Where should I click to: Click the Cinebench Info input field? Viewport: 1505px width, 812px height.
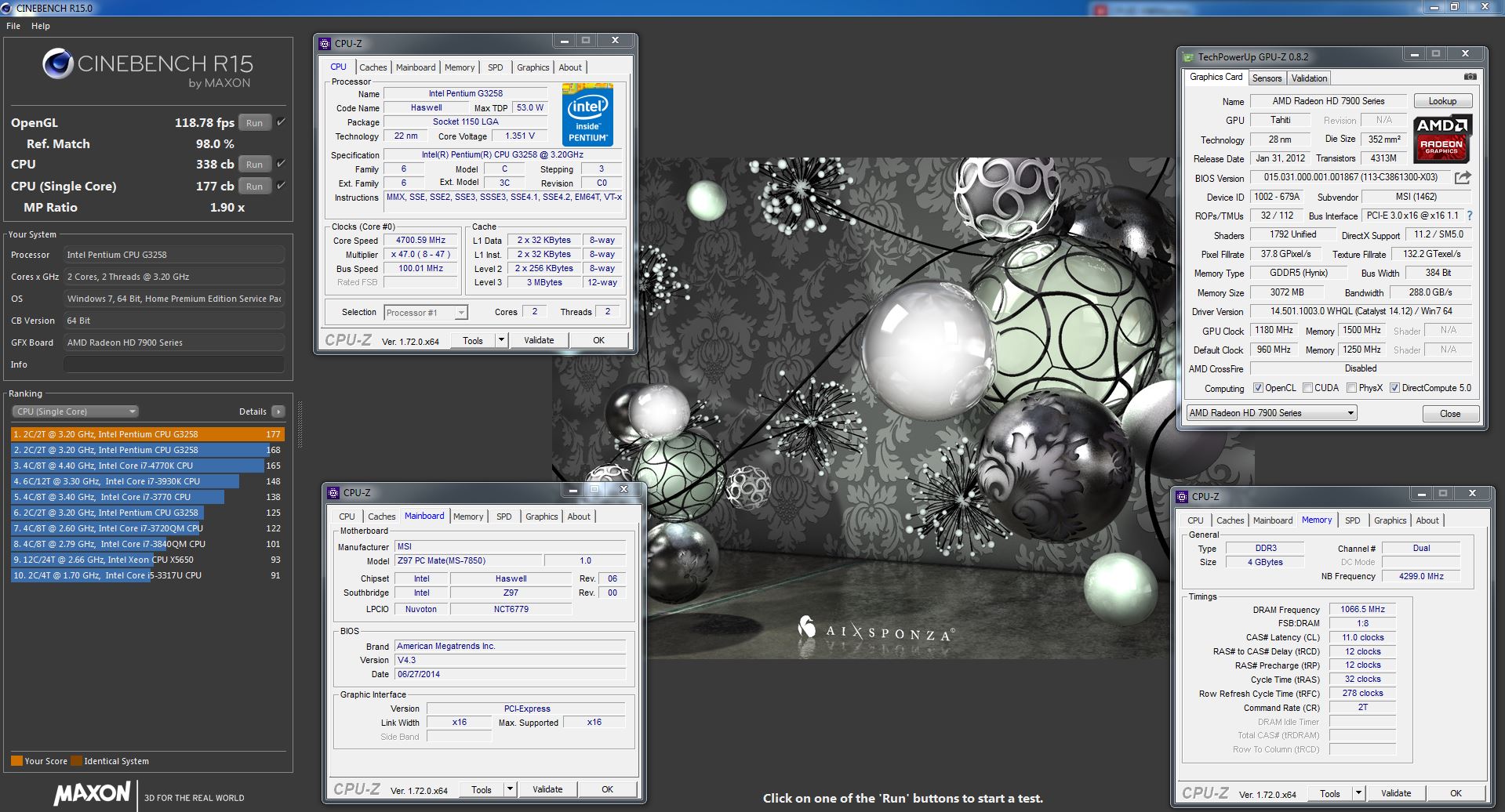tap(173, 364)
